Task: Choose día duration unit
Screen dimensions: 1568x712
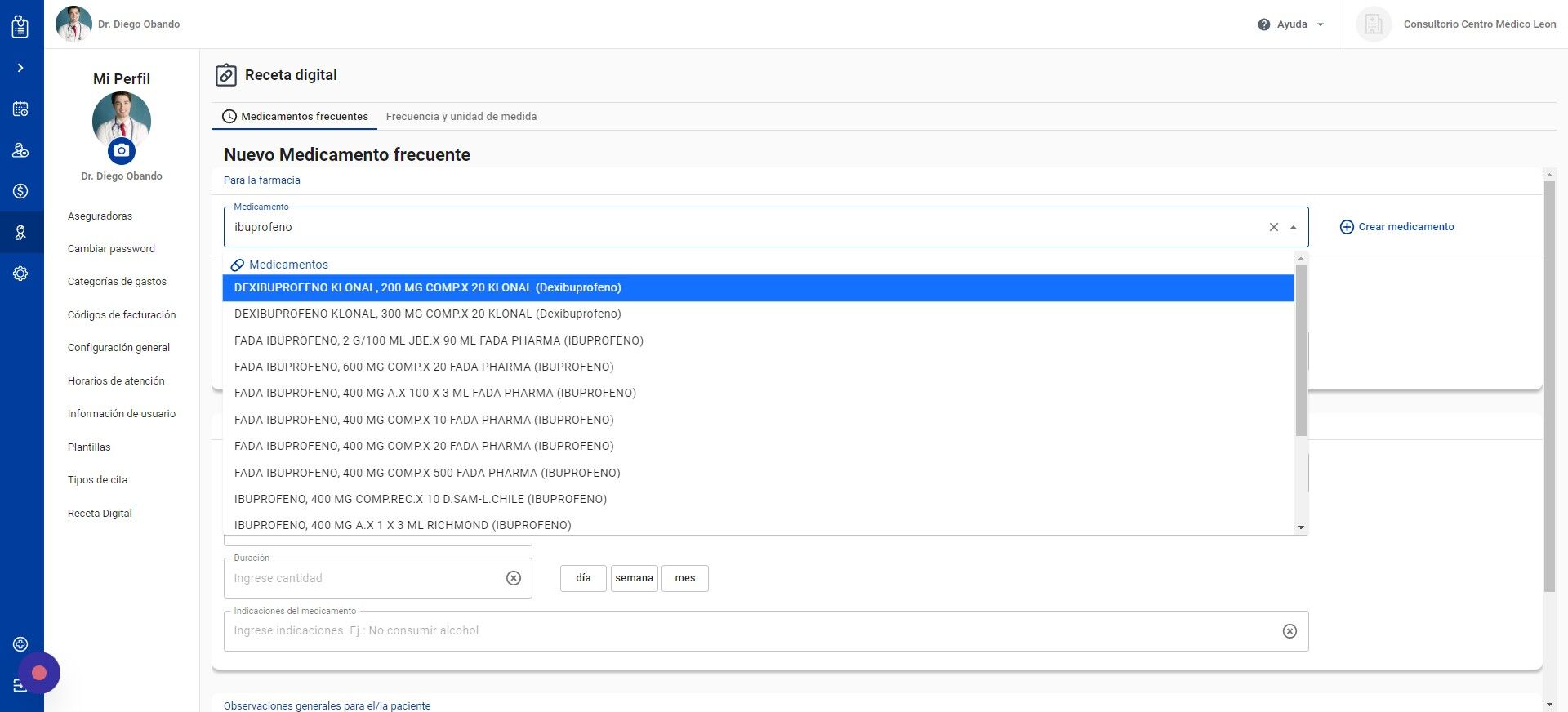Action: tap(583, 578)
